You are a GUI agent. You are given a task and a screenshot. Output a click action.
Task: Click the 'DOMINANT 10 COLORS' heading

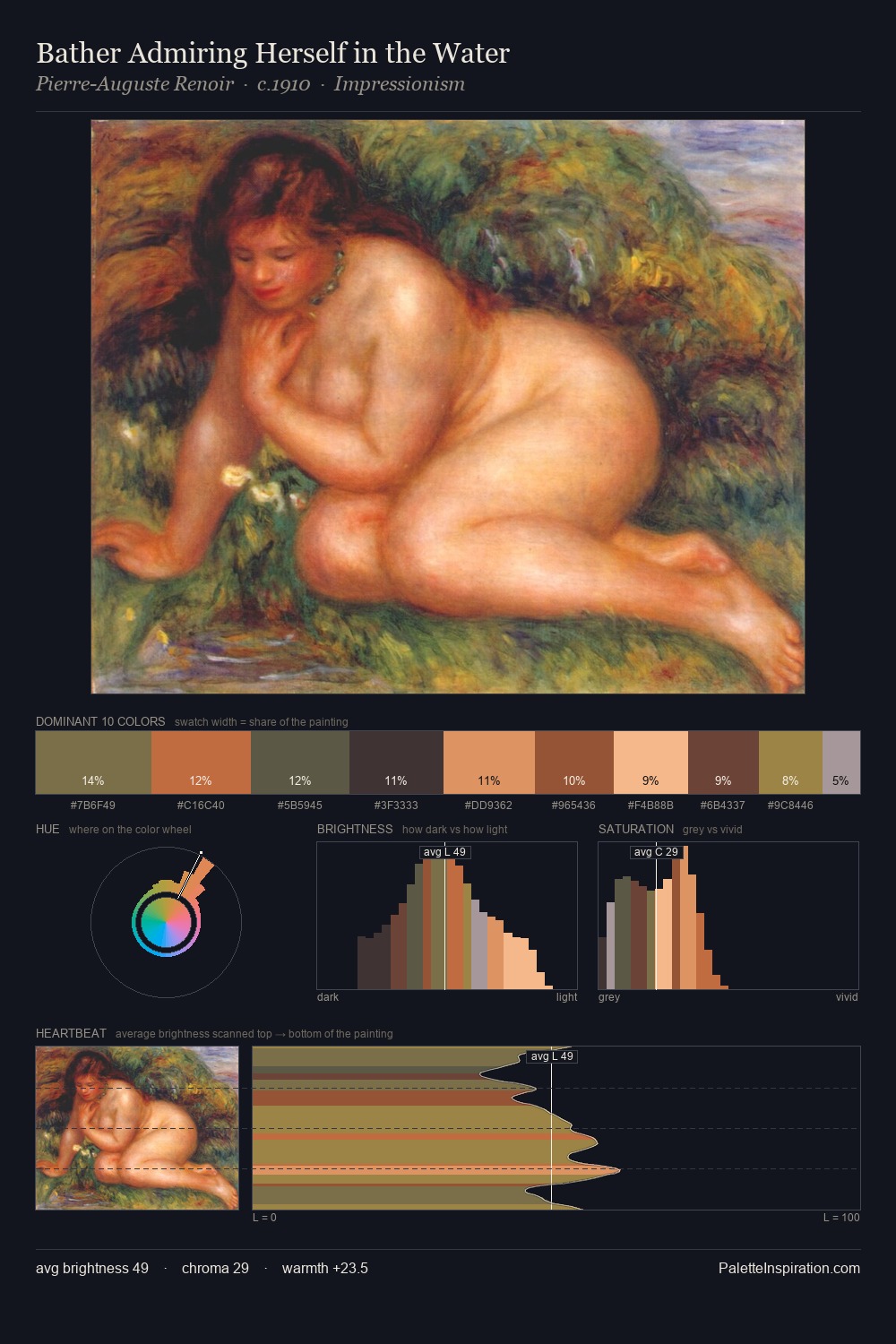100,721
